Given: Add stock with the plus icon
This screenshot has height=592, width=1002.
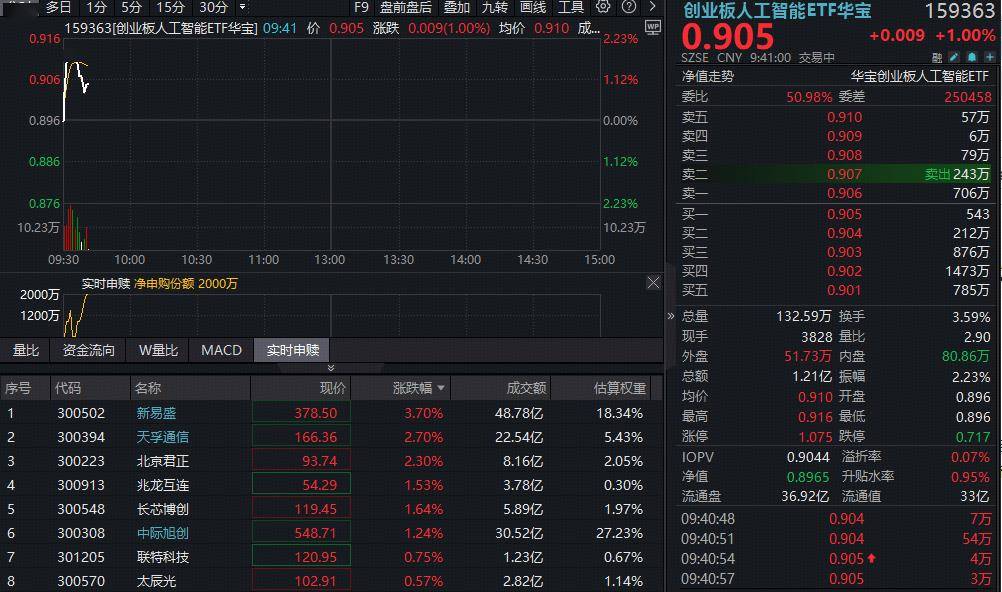Looking at the screenshot, I should click(x=990, y=58).
